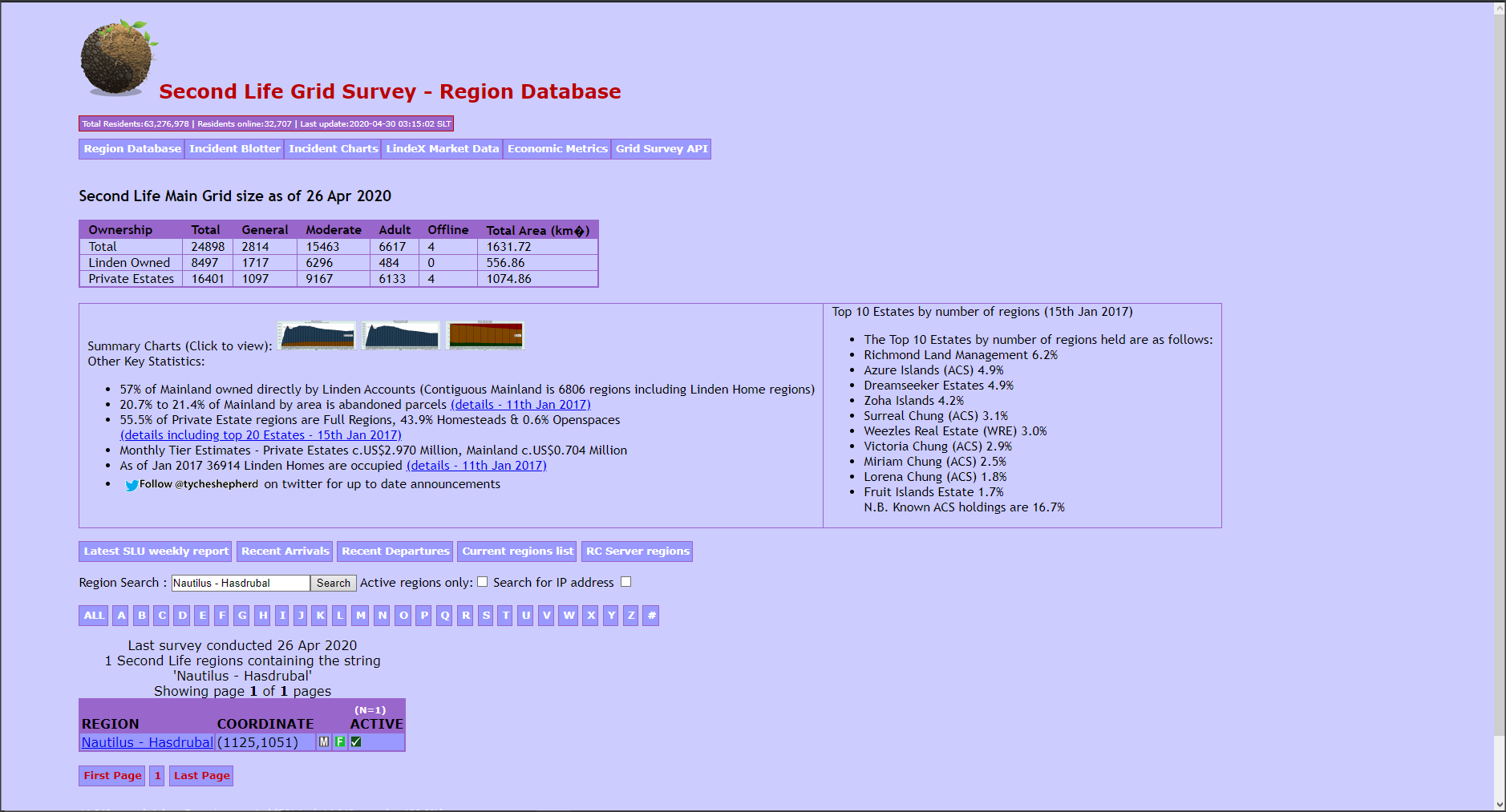Filter regions by ALL
Image resolution: width=1506 pixels, height=812 pixels.
94,616
